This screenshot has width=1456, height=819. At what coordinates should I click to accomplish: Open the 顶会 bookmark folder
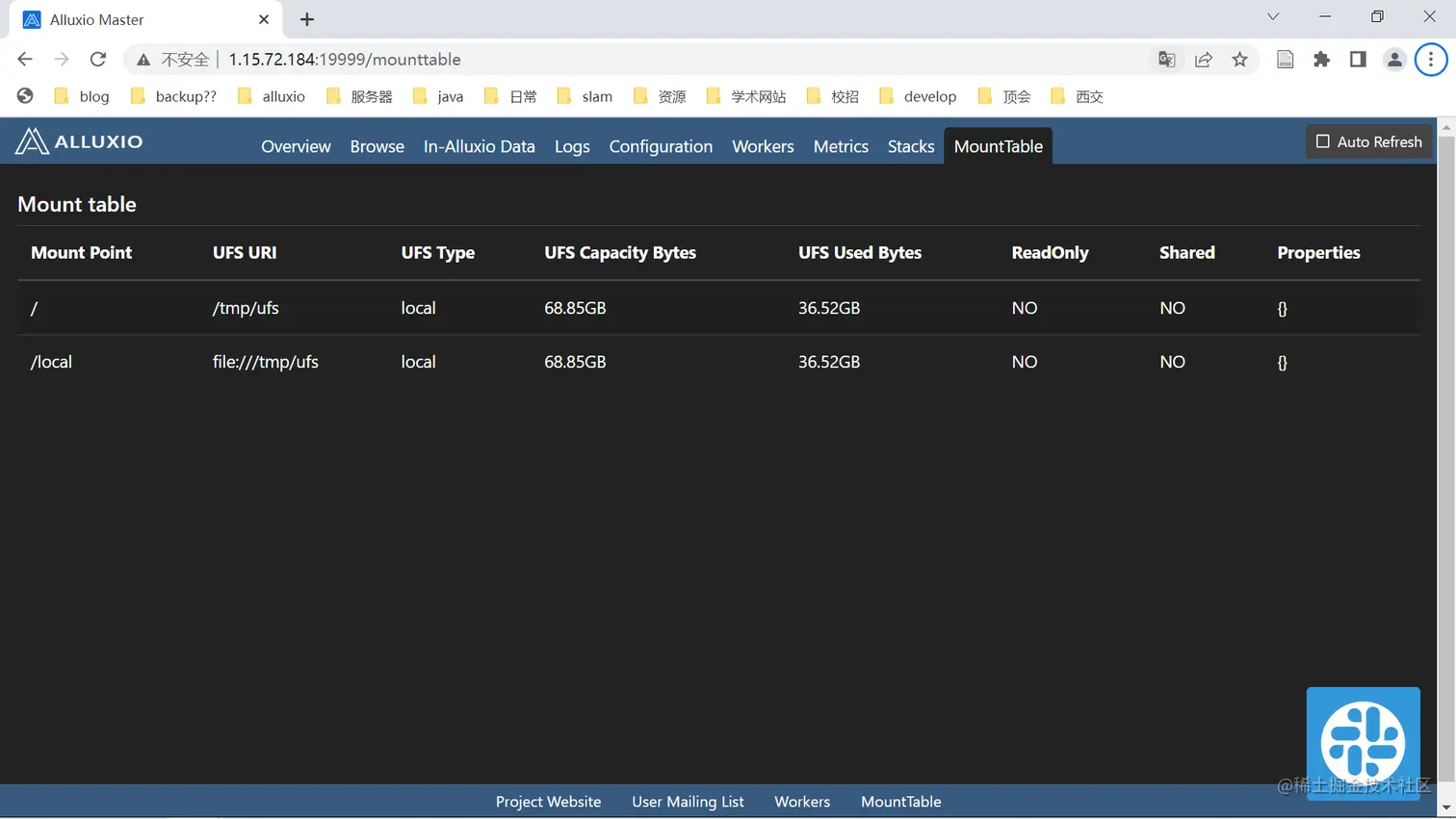(x=1004, y=96)
